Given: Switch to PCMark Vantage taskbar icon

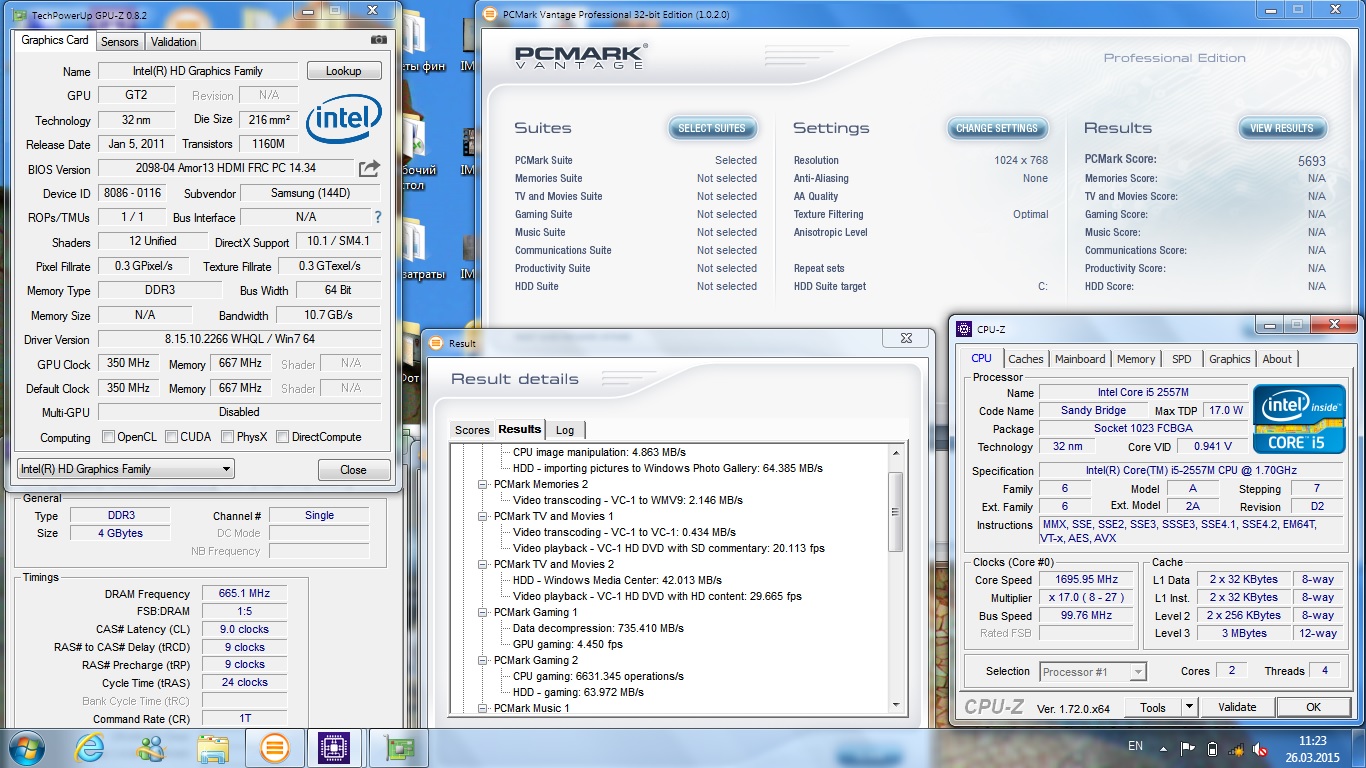Looking at the screenshot, I should [274, 748].
